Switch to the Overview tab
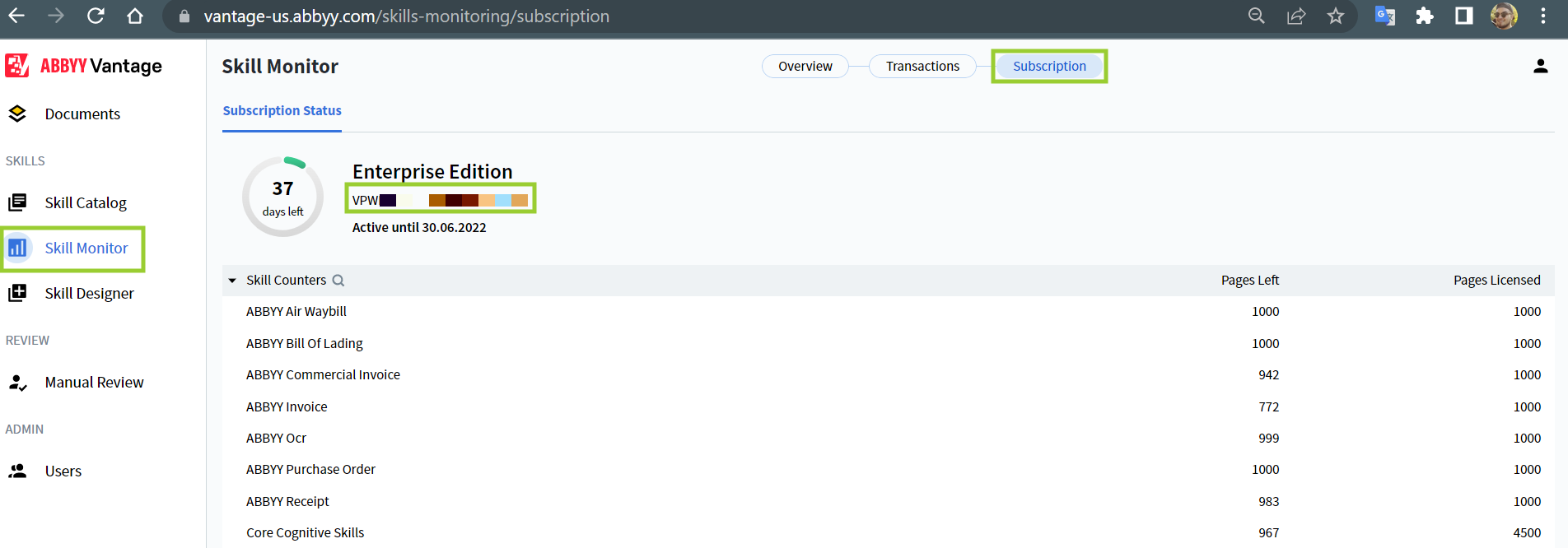Image resolution: width=1568 pixels, height=548 pixels. [x=805, y=66]
